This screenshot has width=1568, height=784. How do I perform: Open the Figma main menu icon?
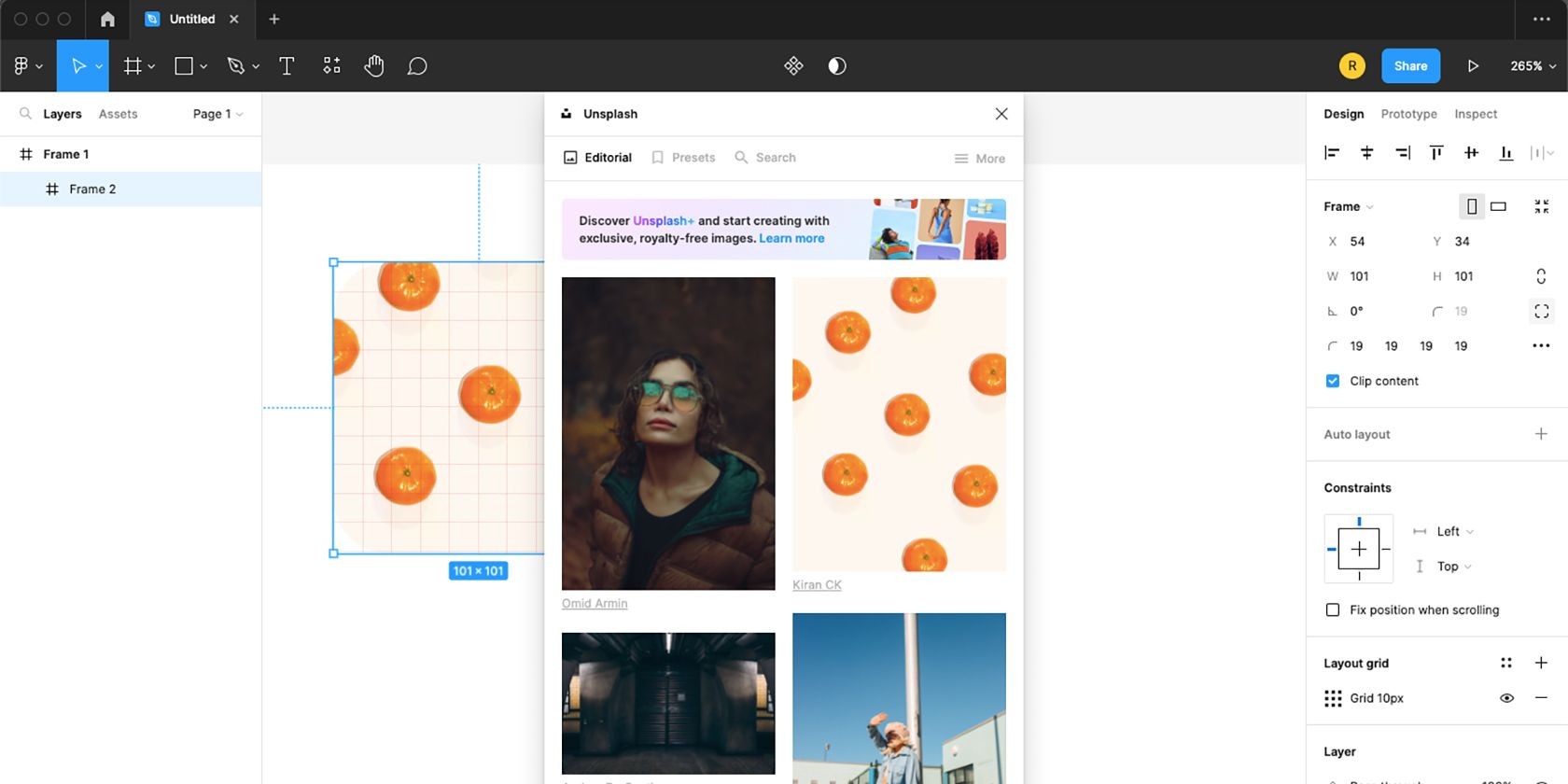pos(21,65)
